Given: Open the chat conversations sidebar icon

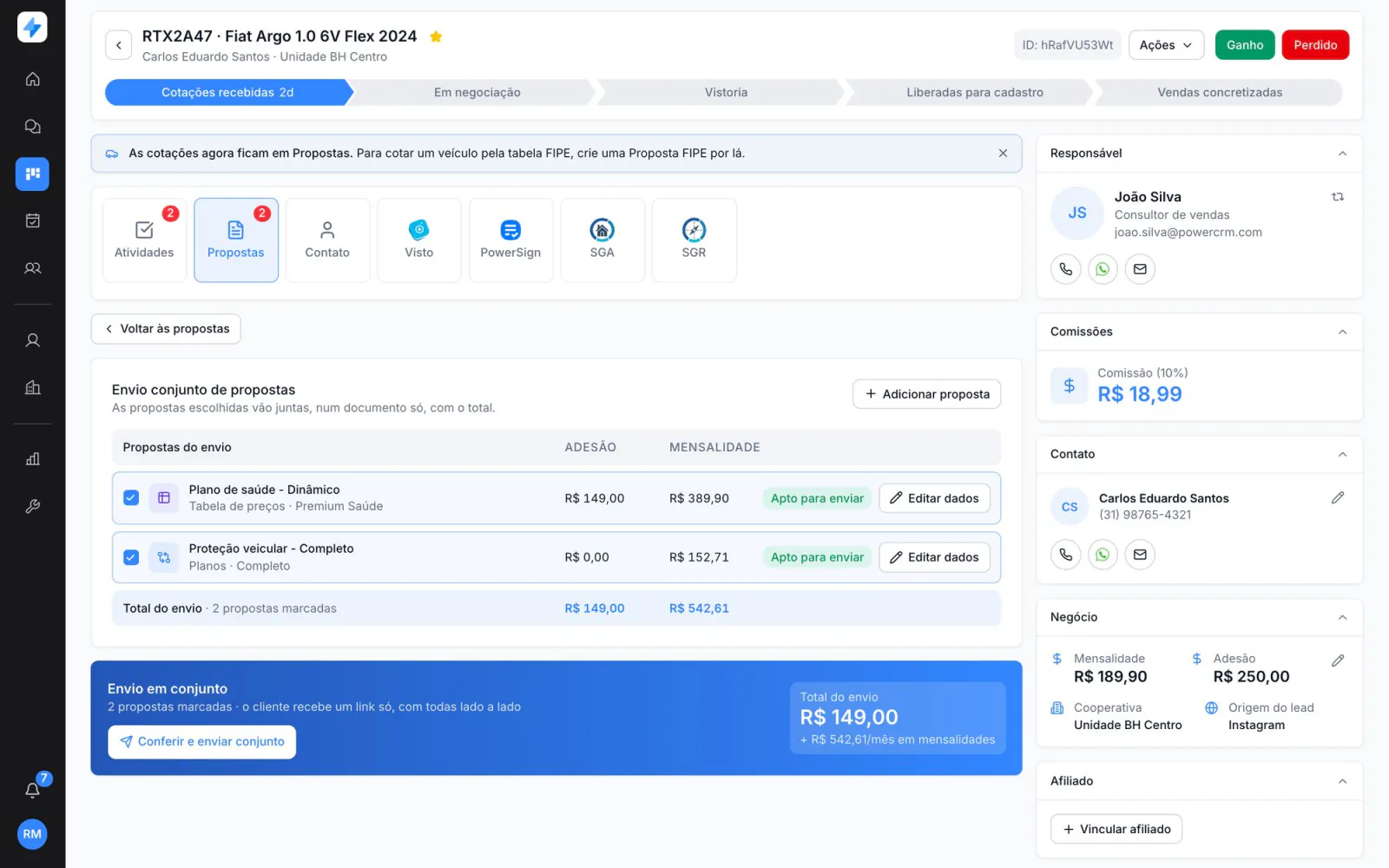Looking at the screenshot, I should point(32,127).
